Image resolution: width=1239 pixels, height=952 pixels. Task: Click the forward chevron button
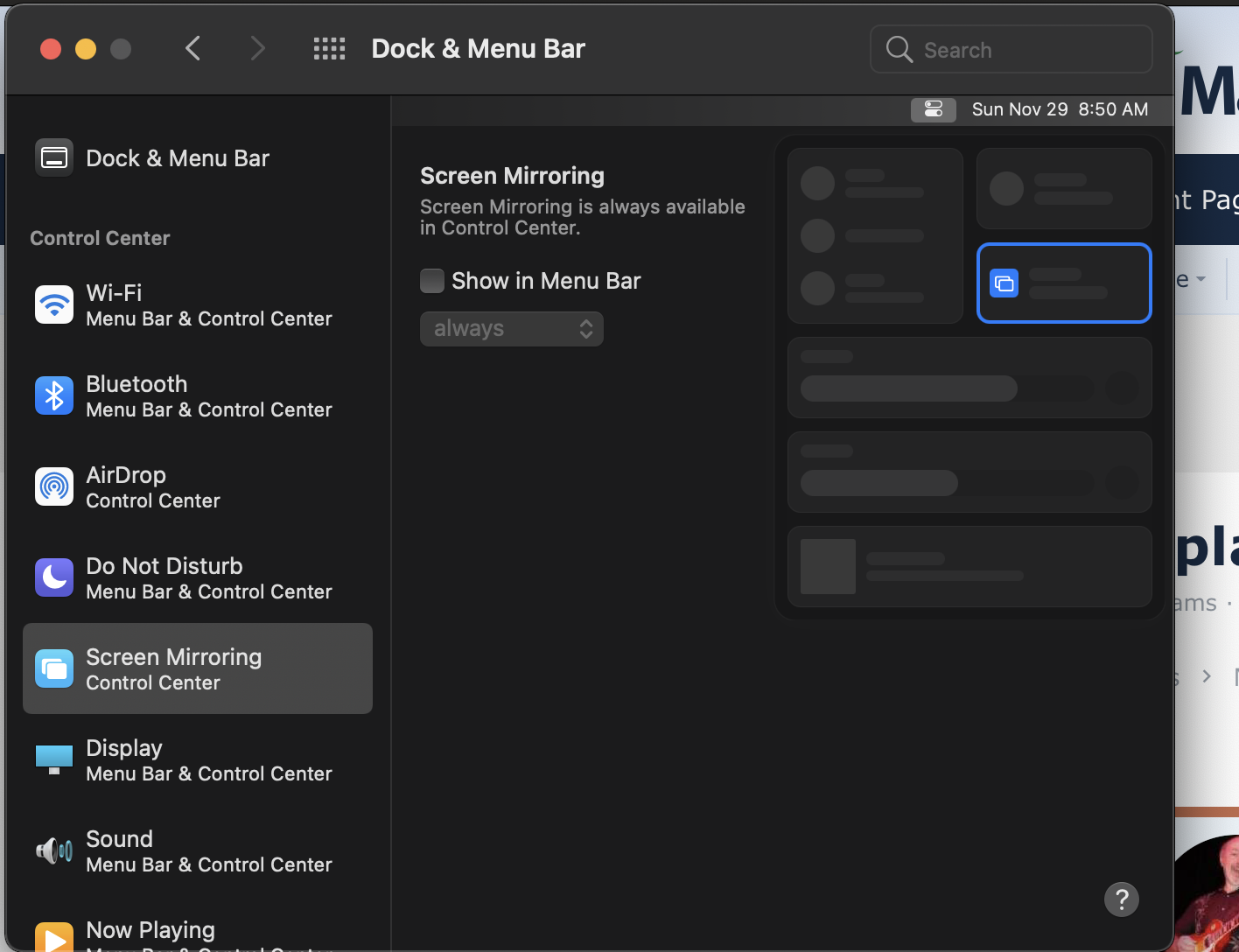pyautogui.click(x=257, y=49)
